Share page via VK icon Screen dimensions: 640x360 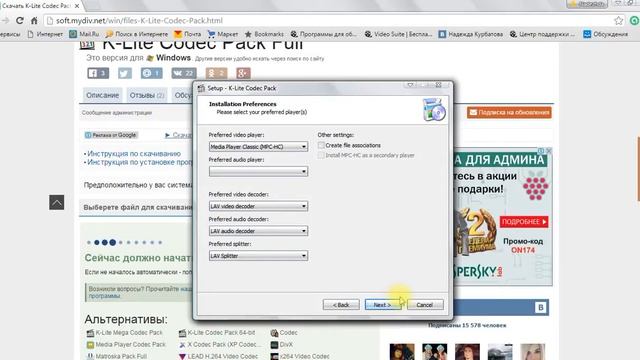(x=184, y=73)
